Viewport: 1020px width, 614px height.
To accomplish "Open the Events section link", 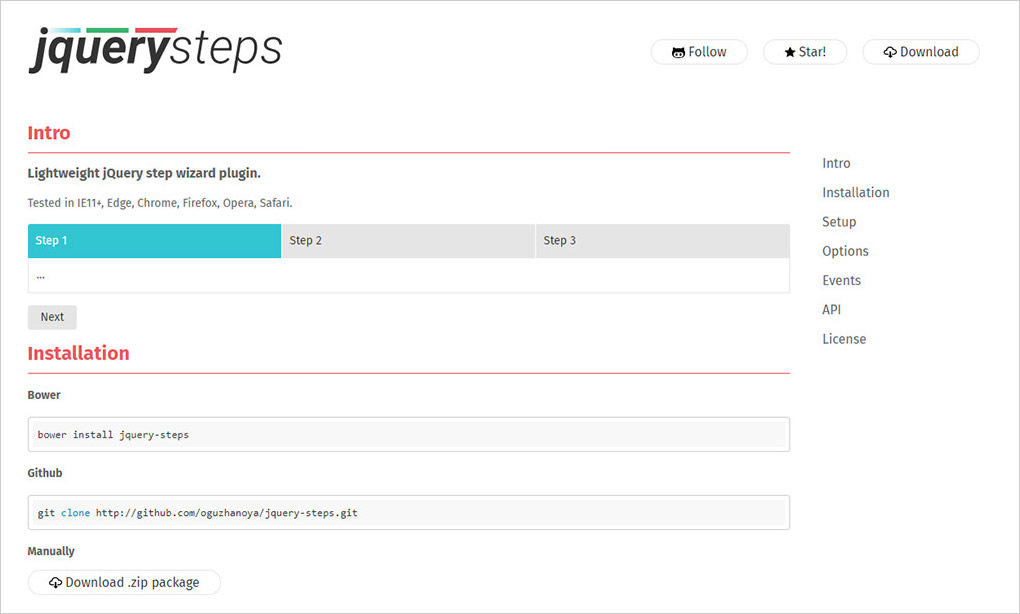I will pyautogui.click(x=841, y=280).
